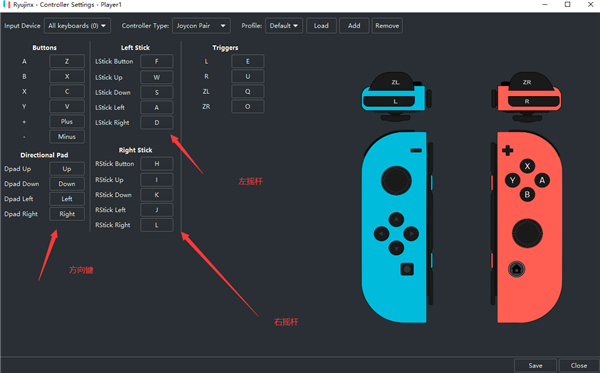Expand the Controller Type Joycon Pair dropdown

click(x=201, y=26)
